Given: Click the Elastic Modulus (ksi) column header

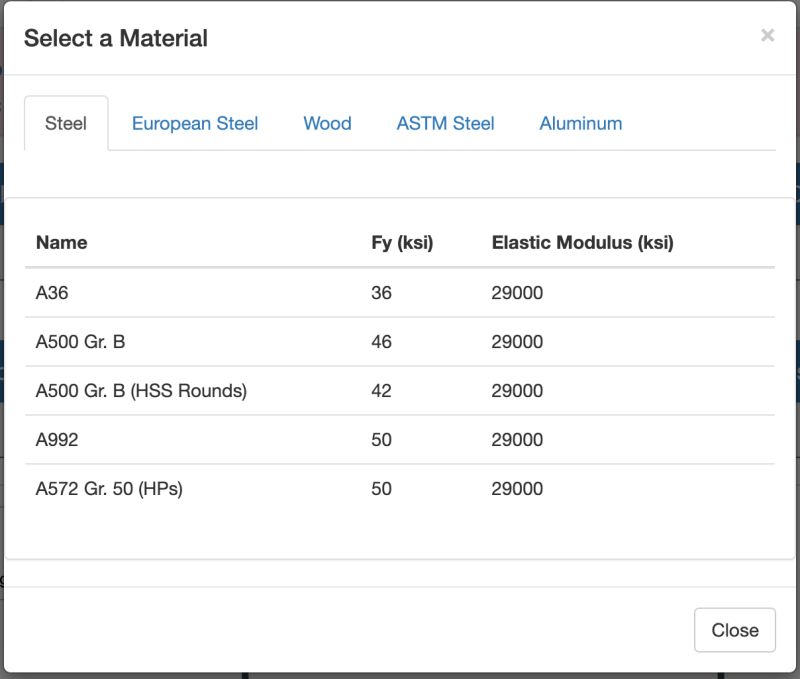Looking at the screenshot, I should point(581,242).
